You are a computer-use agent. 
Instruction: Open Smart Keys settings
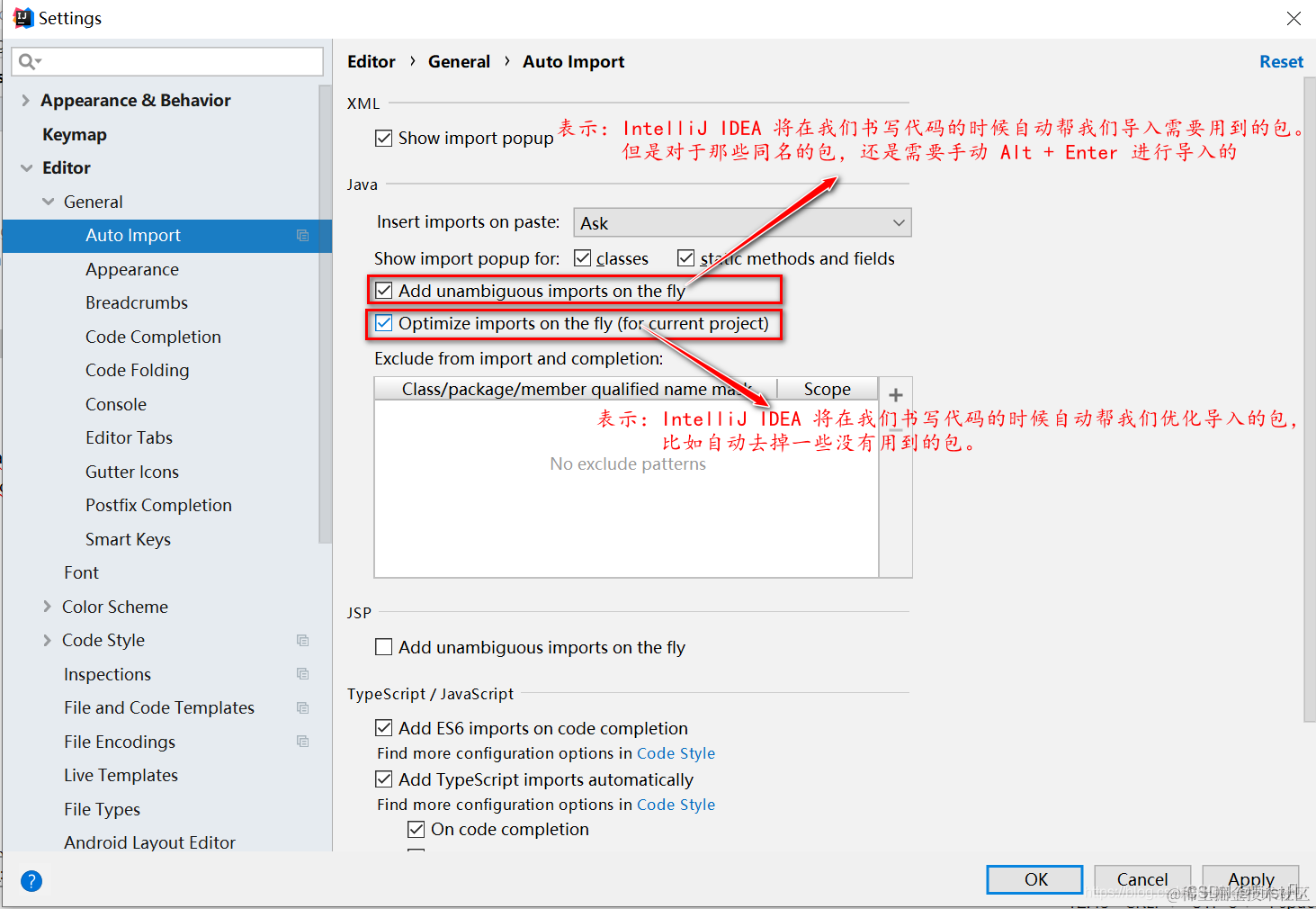[x=128, y=539]
